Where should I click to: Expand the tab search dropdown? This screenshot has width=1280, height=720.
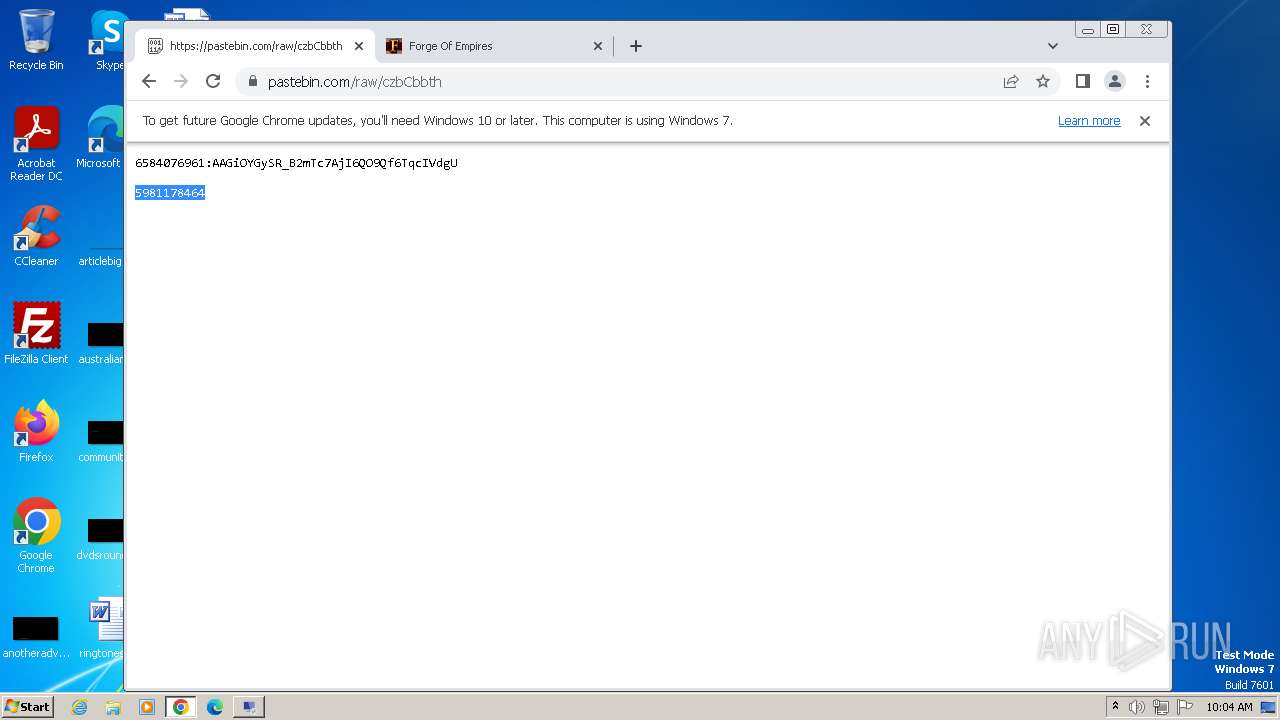[x=1053, y=46]
